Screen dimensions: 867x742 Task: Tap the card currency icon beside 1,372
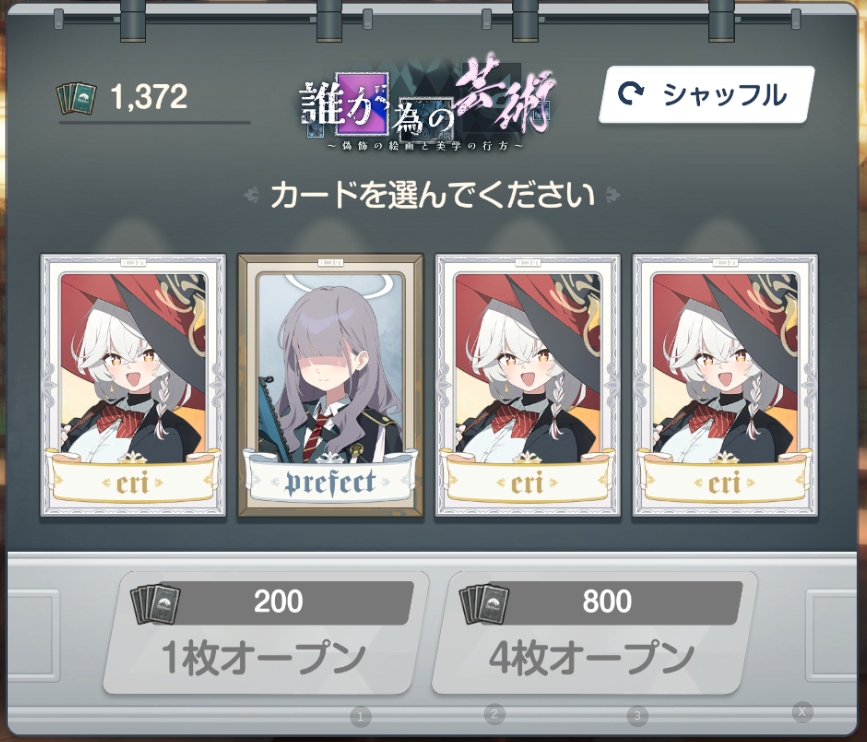click(x=76, y=98)
